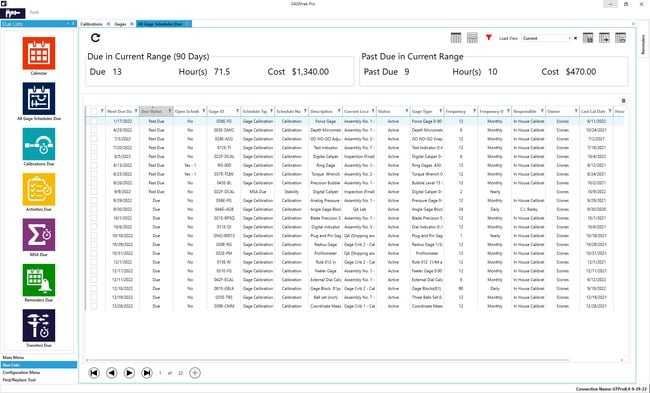Select the MSA Due schedule type cell
Screen dimensions: 650x393
[258, 192]
